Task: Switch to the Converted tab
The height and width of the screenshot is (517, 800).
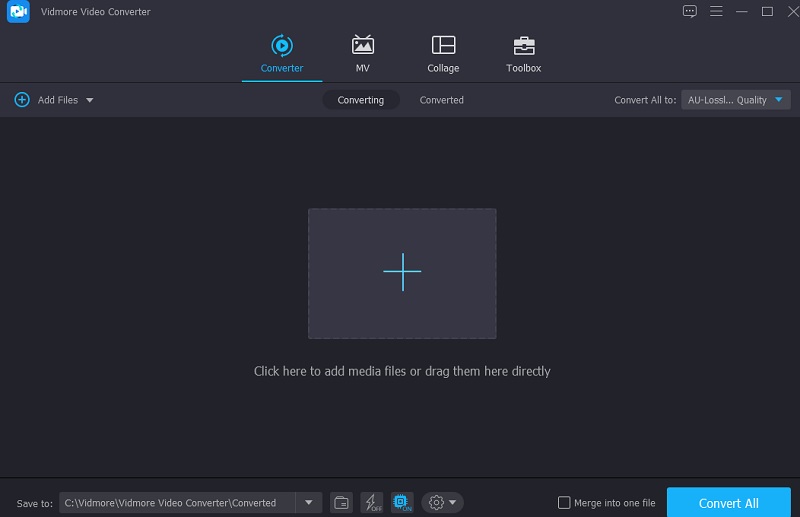Action: (x=441, y=100)
